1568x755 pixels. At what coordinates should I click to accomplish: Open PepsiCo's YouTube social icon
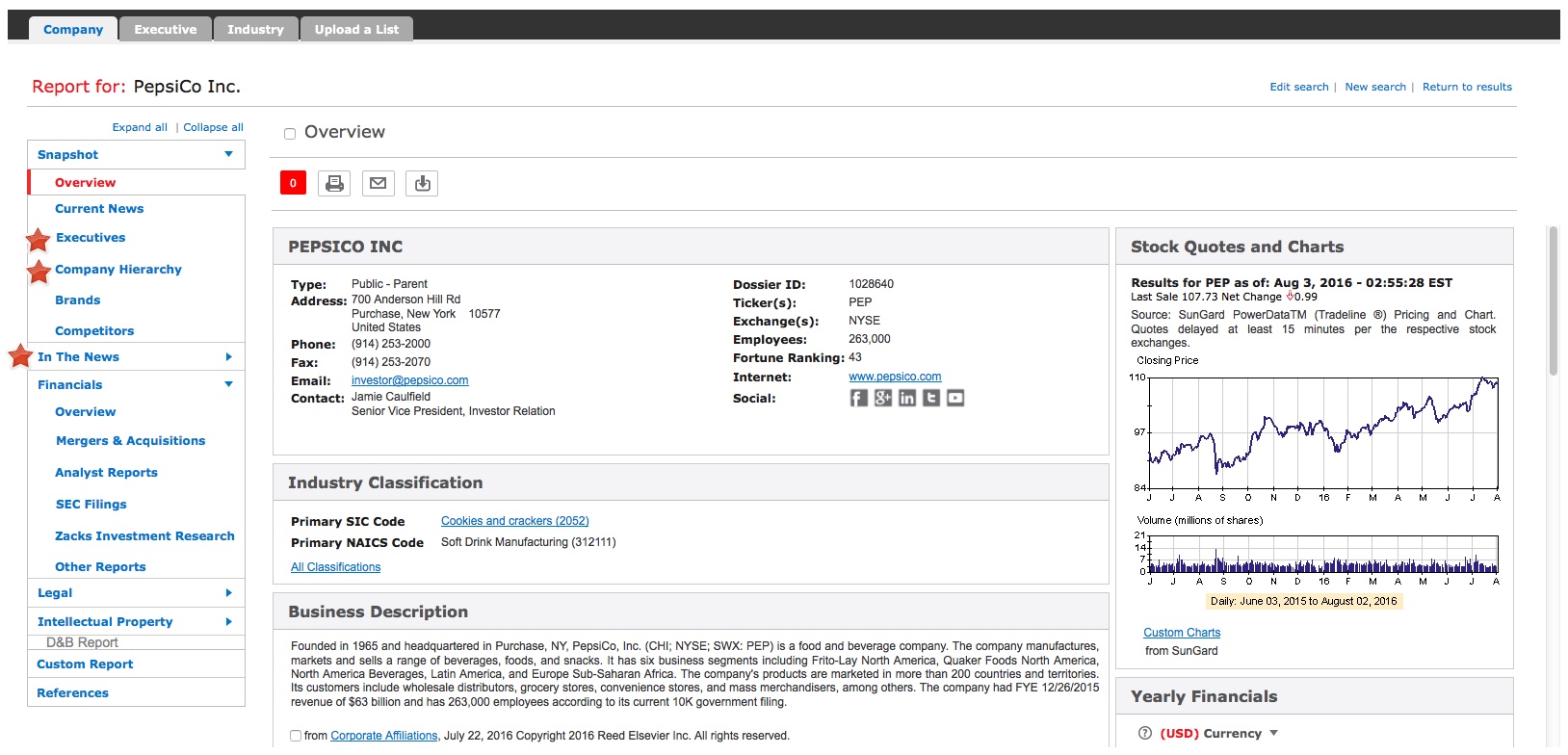coord(954,398)
